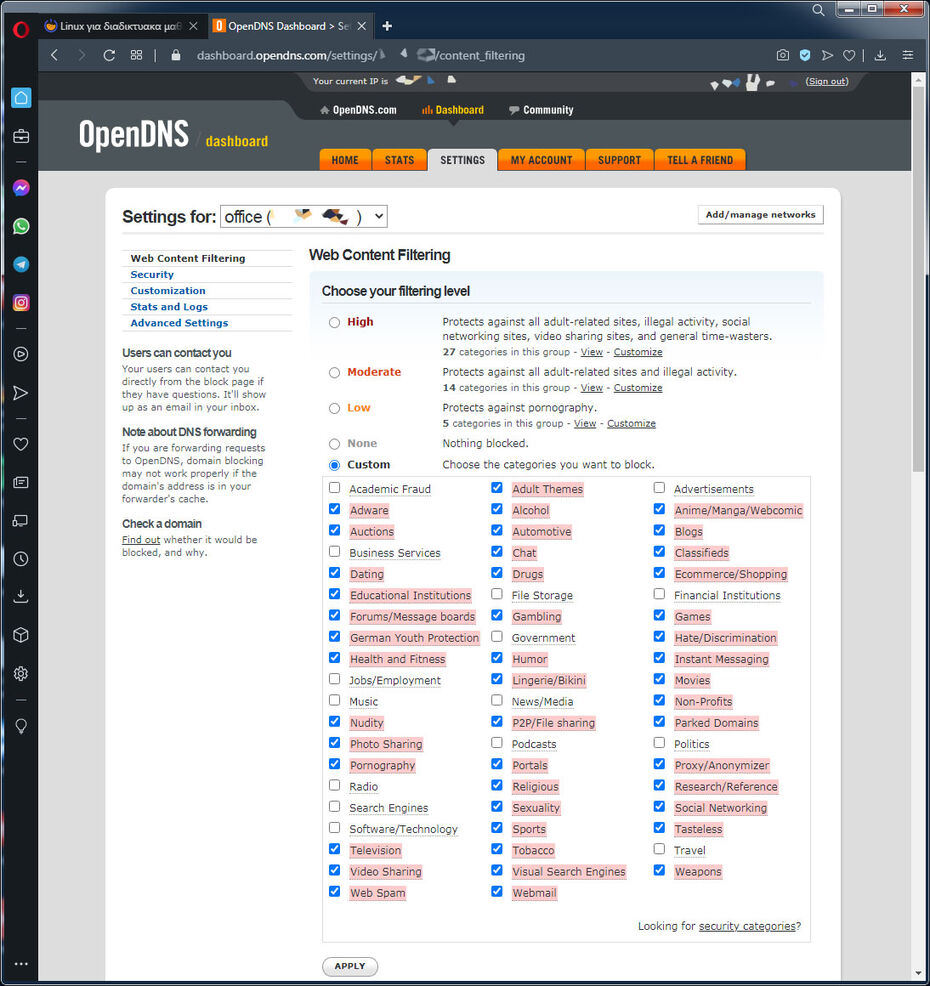Follow the 'security categories' link
This screenshot has width=930, height=986.
pyautogui.click(x=746, y=926)
